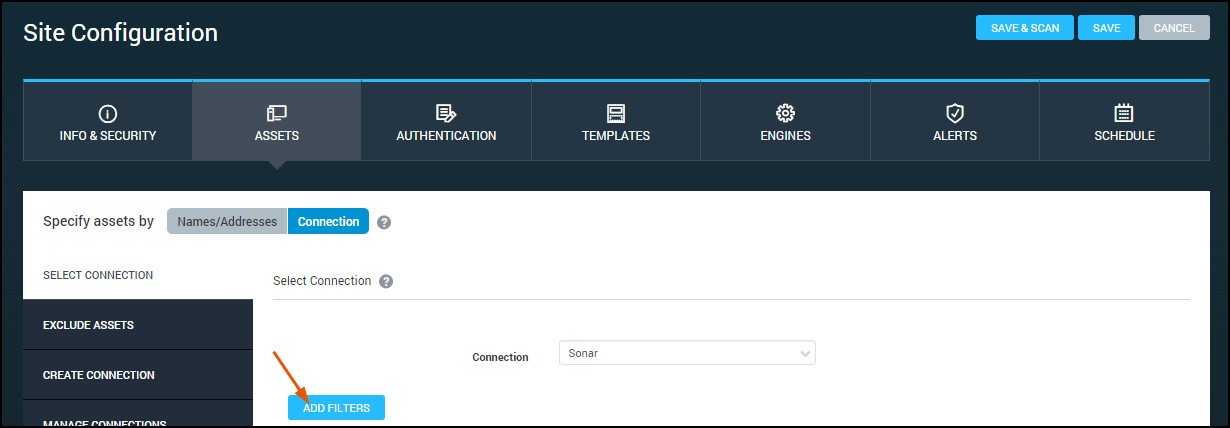The image size is (1230, 428).
Task: Click the SAVE button
Action: click(x=1106, y=28)
